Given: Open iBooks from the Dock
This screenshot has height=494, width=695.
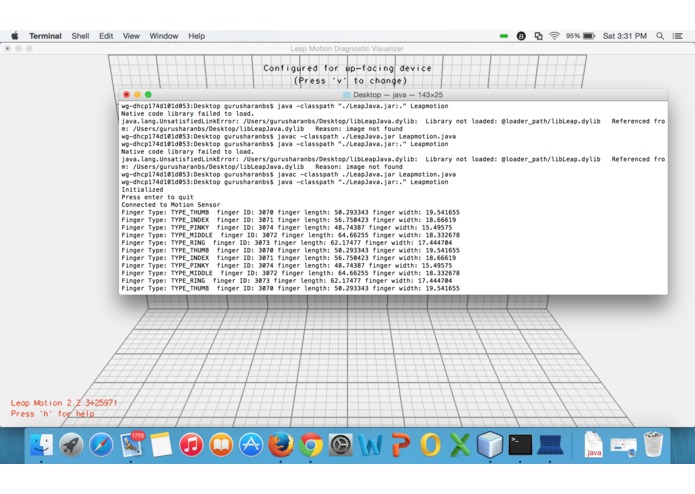Looking at the screenshot, I should coord(221,444).
